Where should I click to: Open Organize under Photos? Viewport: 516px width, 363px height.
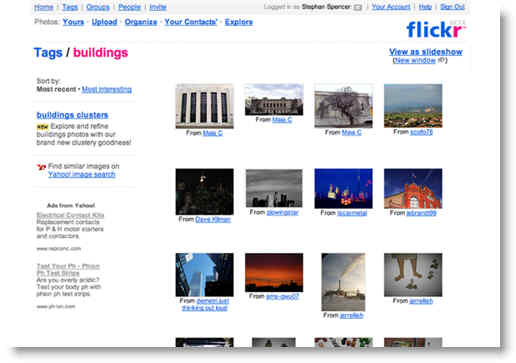click(141, 22)
